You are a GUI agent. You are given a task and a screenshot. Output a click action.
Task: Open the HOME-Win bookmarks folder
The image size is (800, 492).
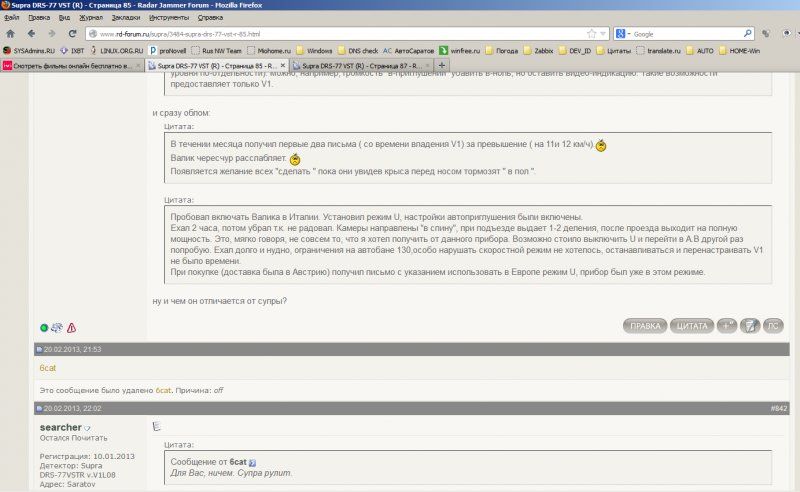click(x=739, y=51)
